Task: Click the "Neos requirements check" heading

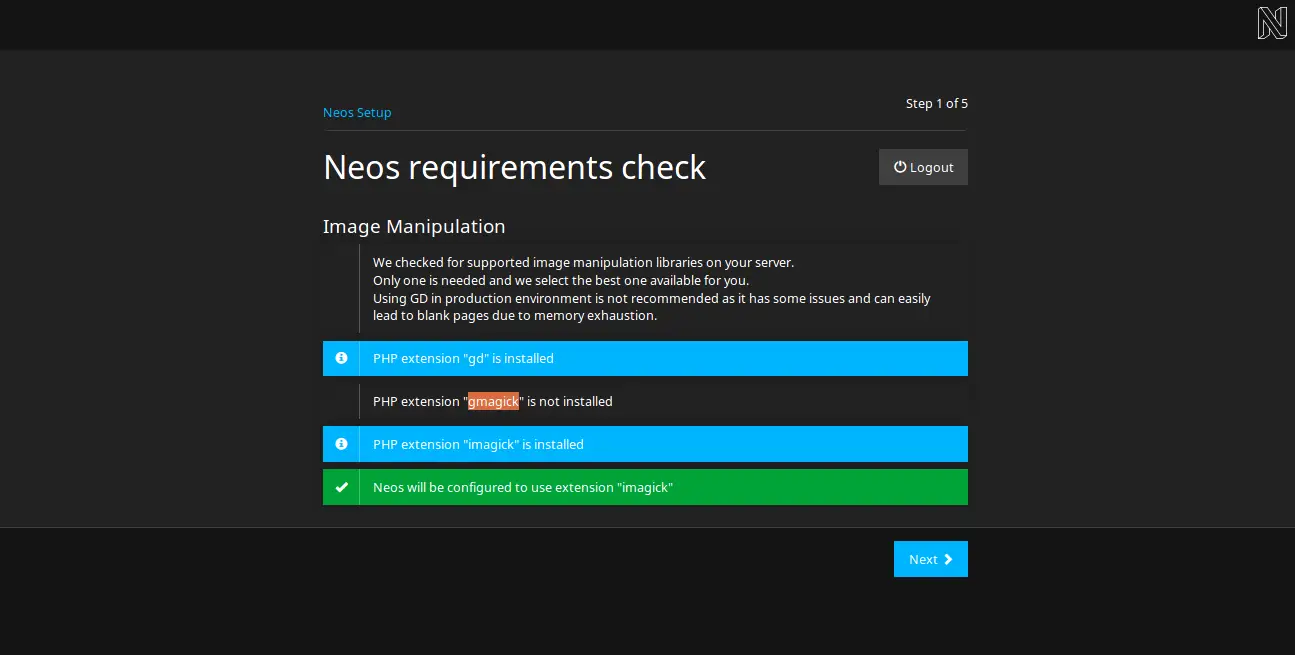Action: click(514, 167)
